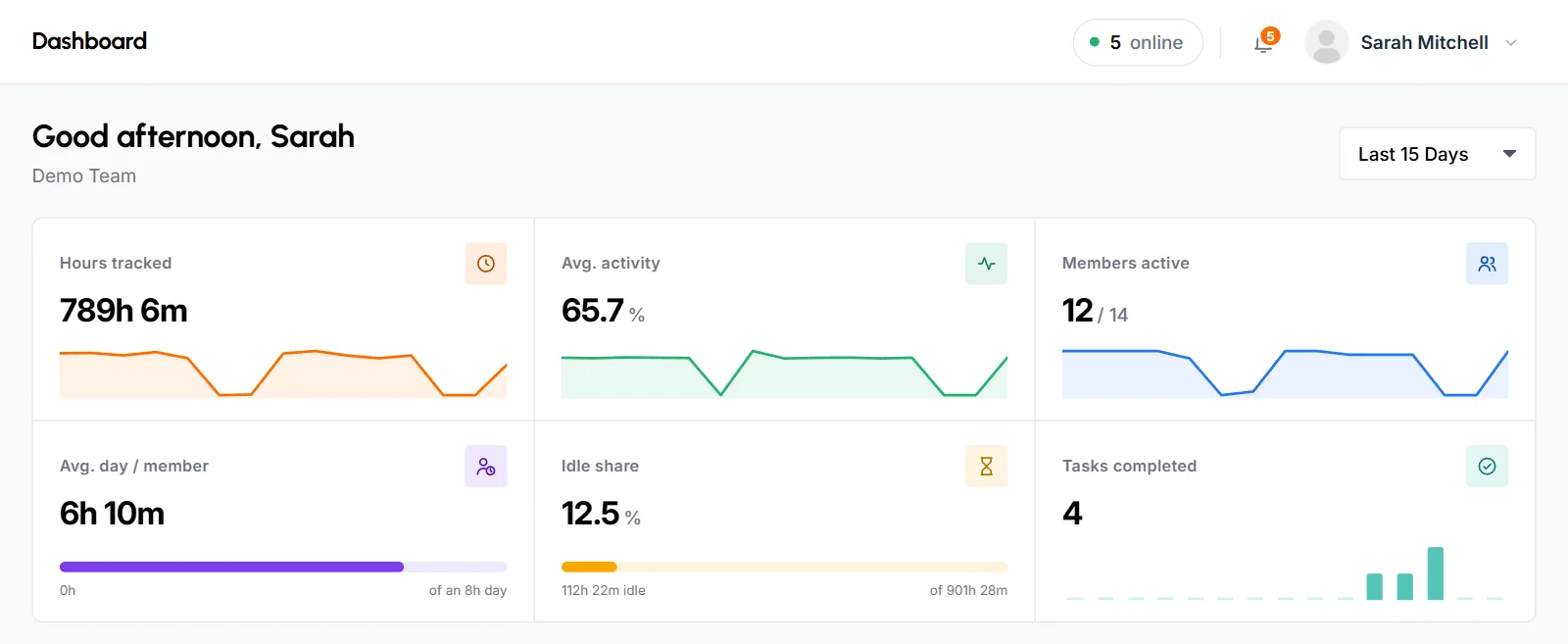Click the 112h 22m idle text

tap(604, 590)
